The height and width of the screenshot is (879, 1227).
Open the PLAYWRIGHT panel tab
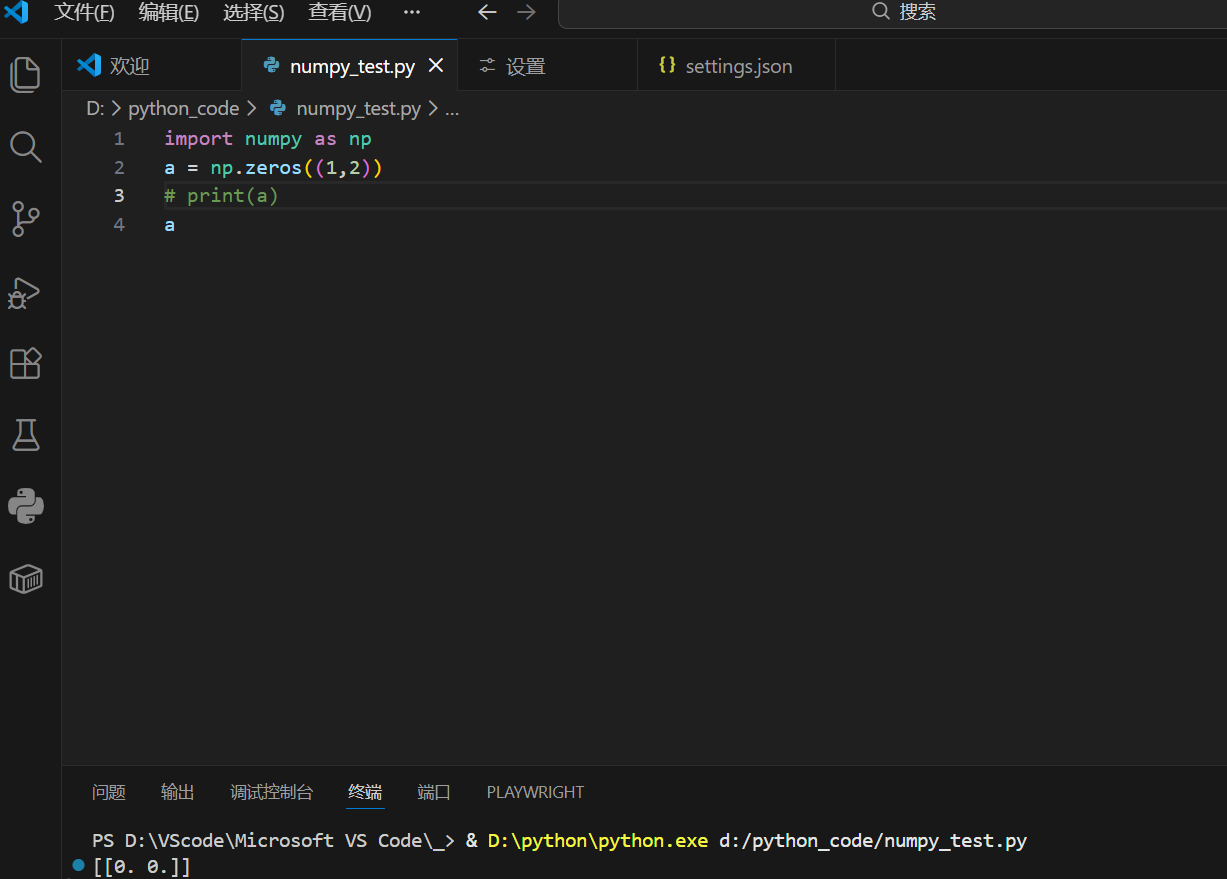click(535, 792)
